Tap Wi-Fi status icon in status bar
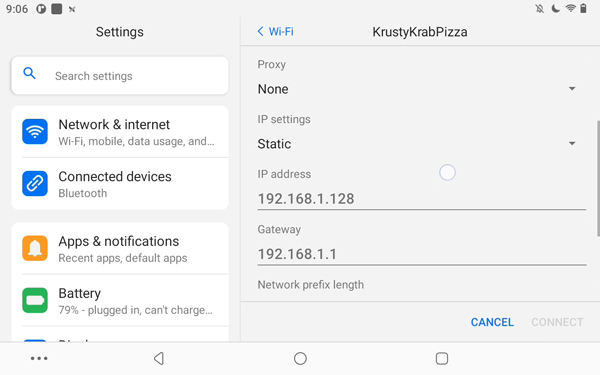 coord(570,8)
